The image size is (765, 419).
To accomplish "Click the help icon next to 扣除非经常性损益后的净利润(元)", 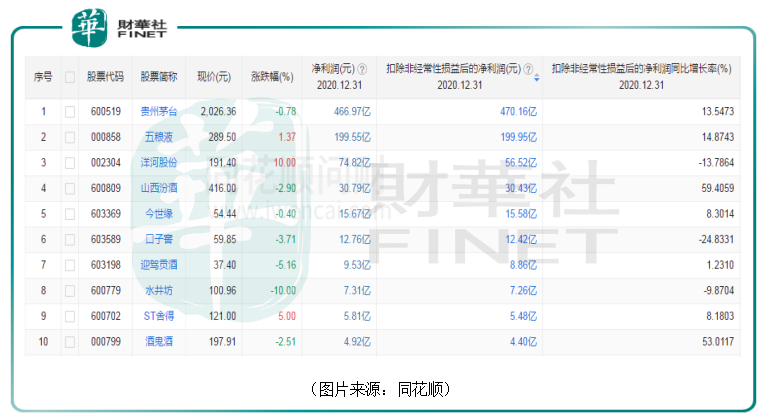I will point(528,69).
